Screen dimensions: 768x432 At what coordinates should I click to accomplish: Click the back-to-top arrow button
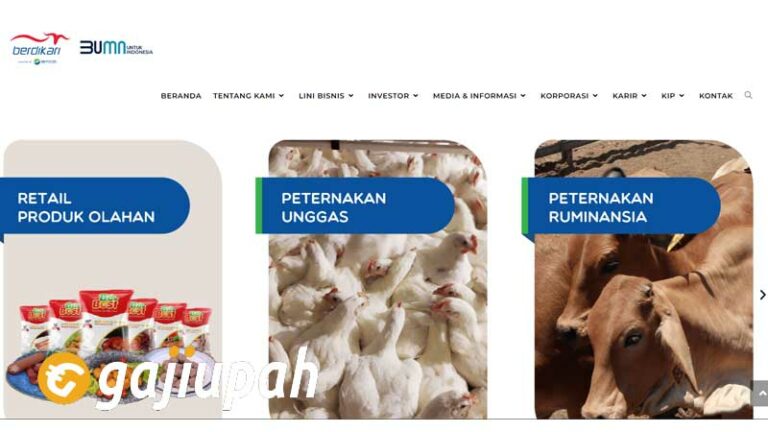[x=760, y=393]
